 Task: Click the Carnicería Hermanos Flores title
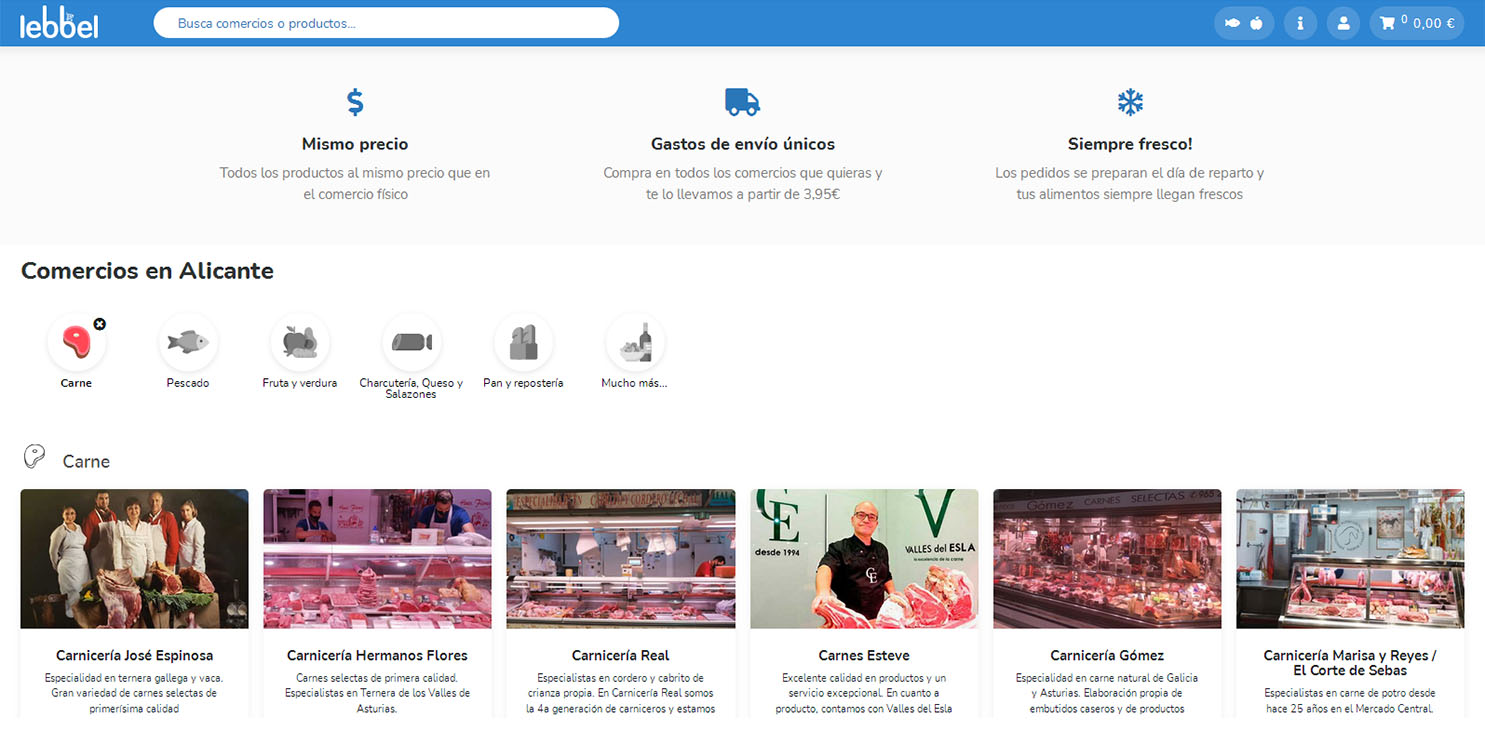377,656
